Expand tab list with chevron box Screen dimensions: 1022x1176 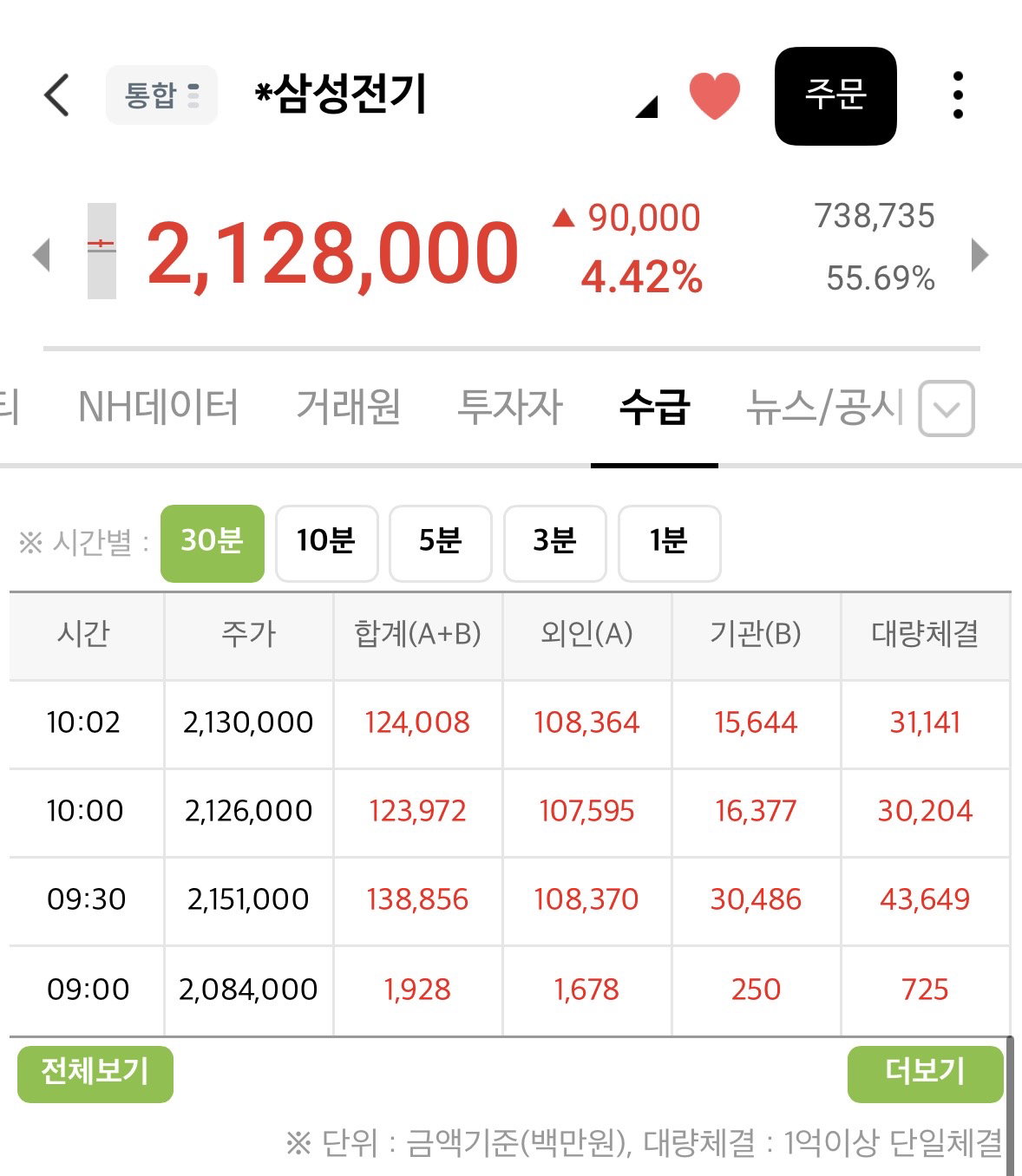tap(947, 408)
